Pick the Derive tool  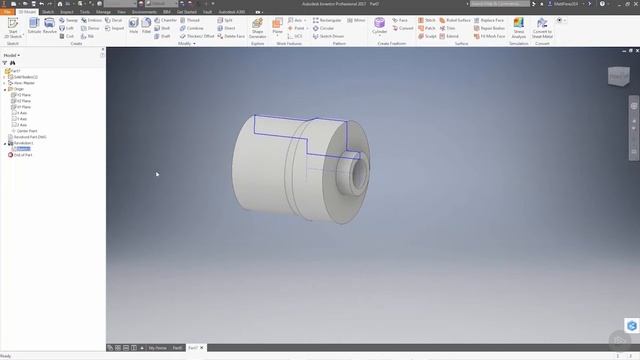[90, 28]
